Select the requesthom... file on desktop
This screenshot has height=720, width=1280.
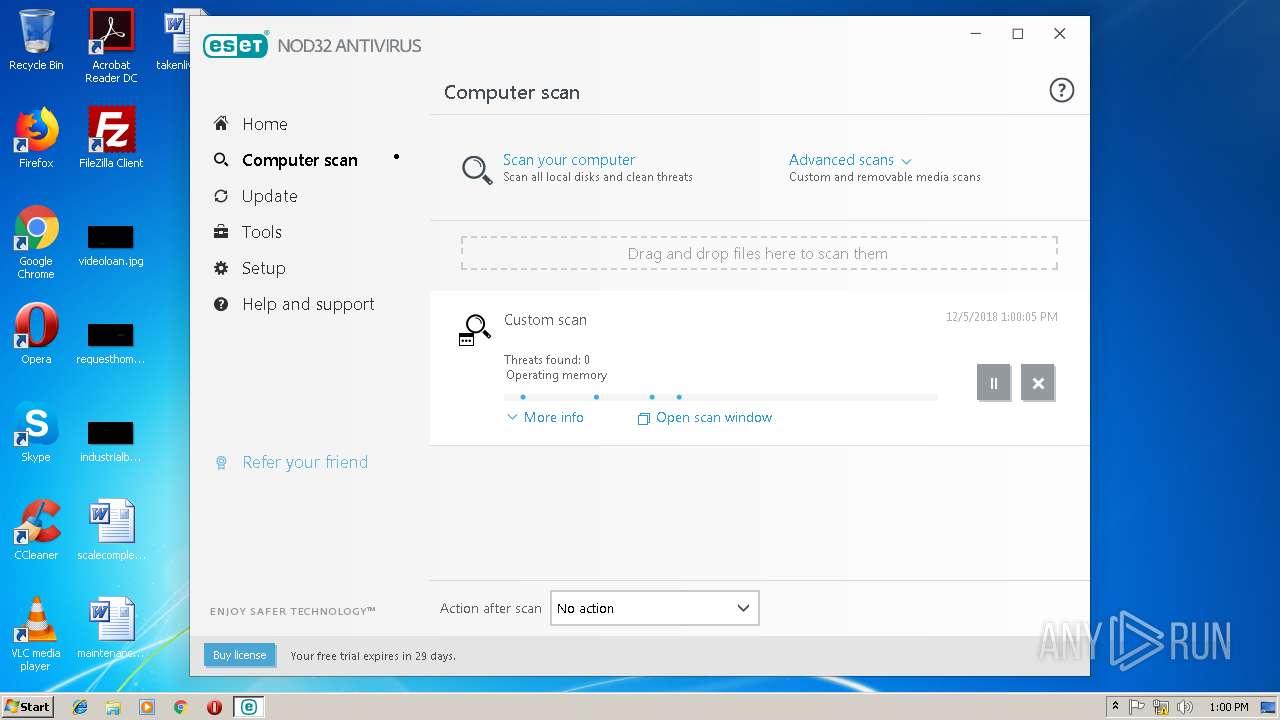coord(111,344)
